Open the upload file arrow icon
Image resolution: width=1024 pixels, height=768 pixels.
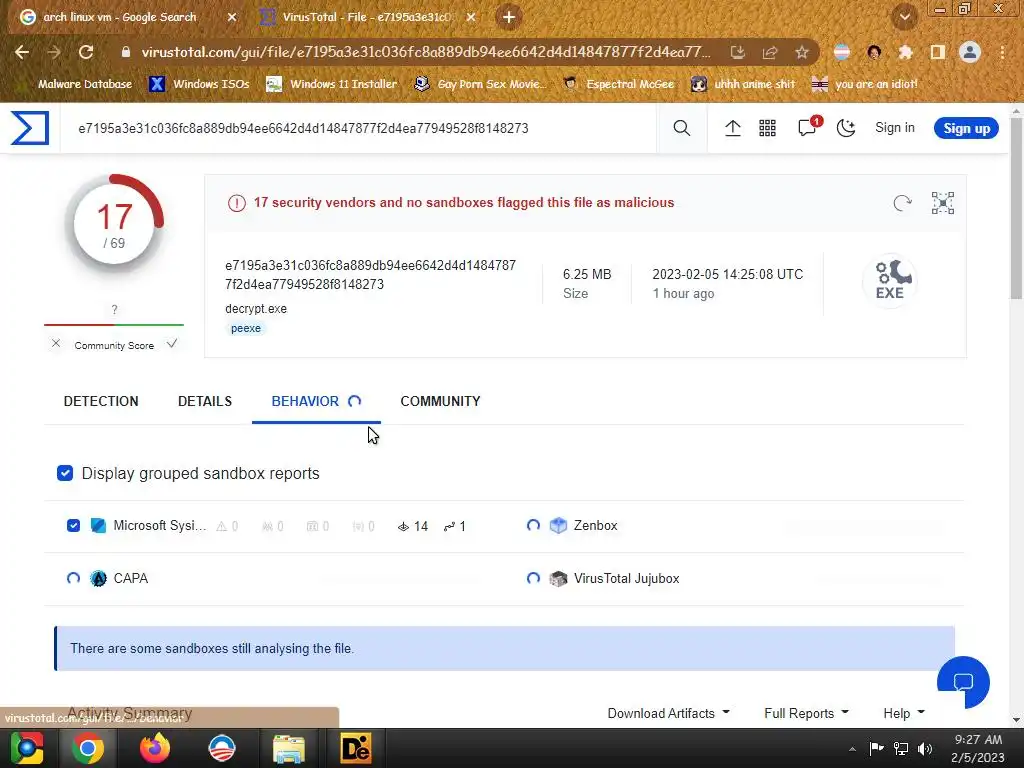pyautogui.click(x=733, y=128)
